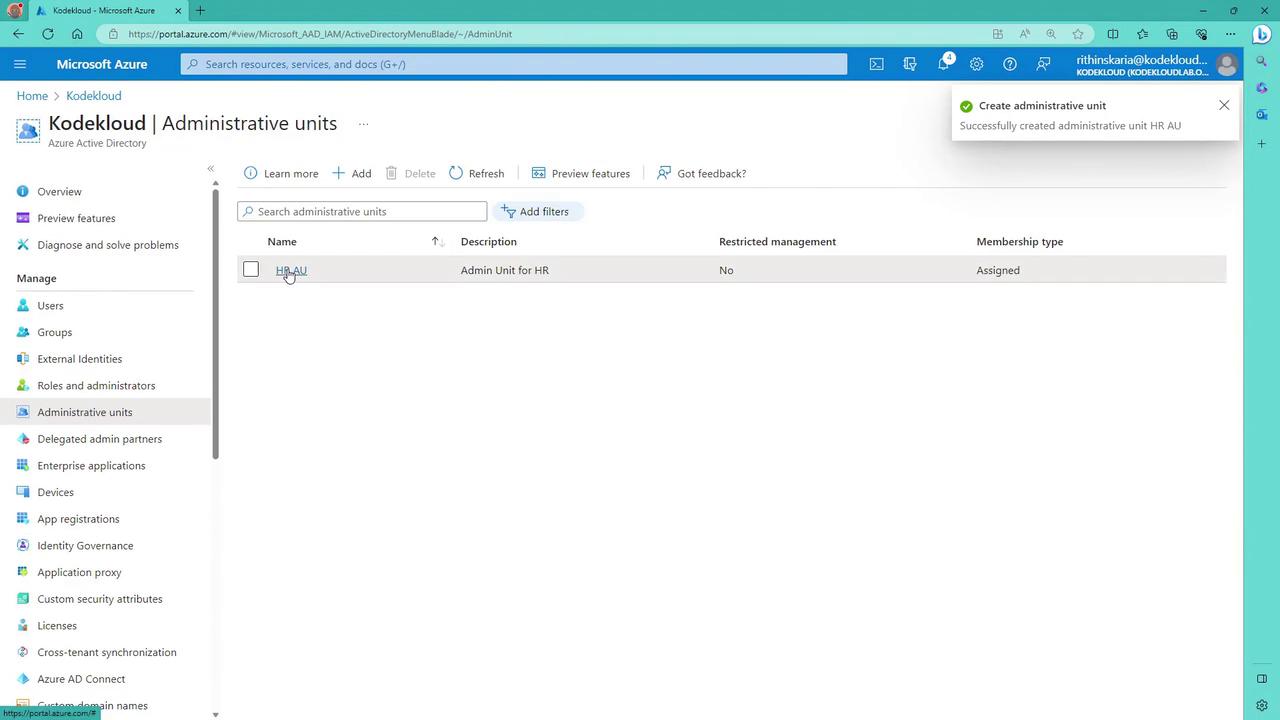Open Azure AD Connect

point(81,679)
